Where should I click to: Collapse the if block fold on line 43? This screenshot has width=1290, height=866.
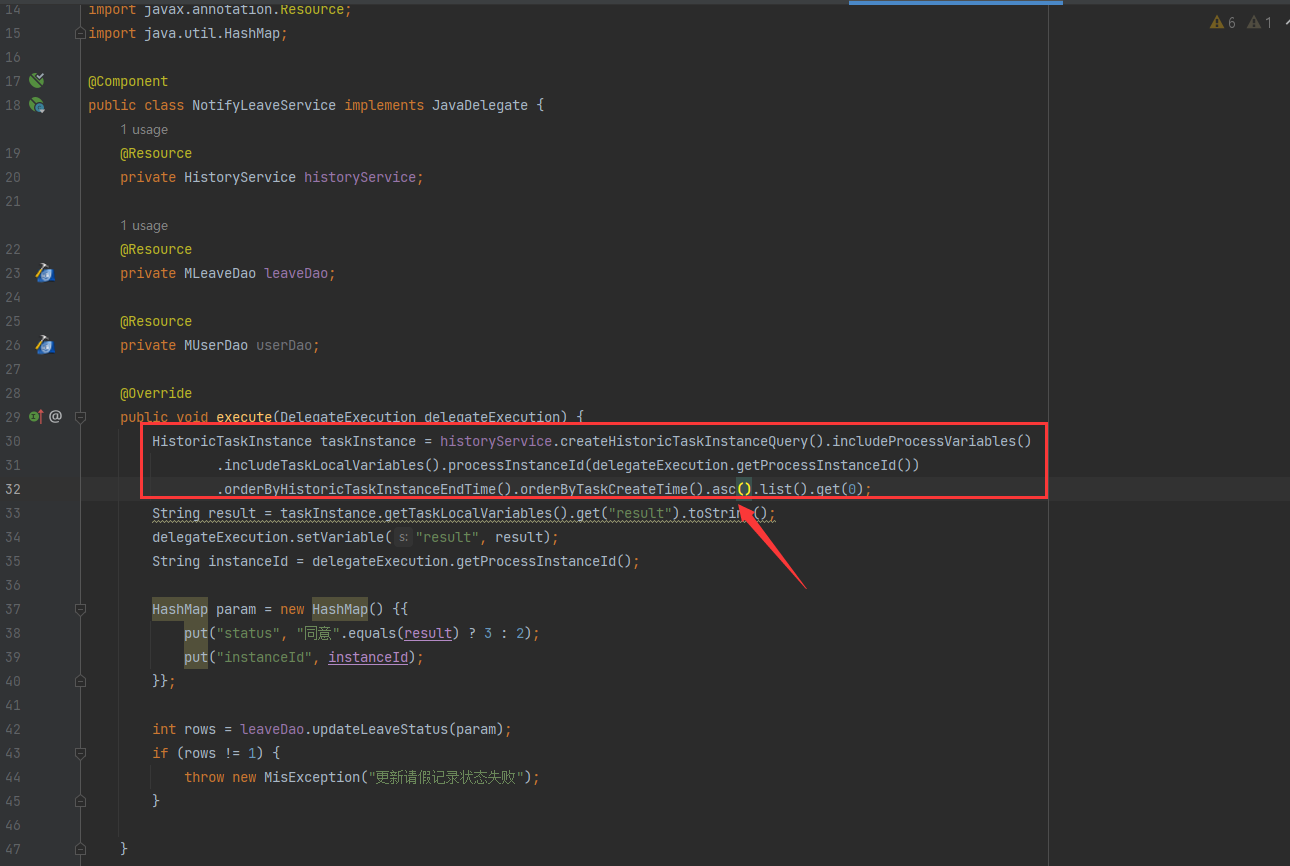80,753
